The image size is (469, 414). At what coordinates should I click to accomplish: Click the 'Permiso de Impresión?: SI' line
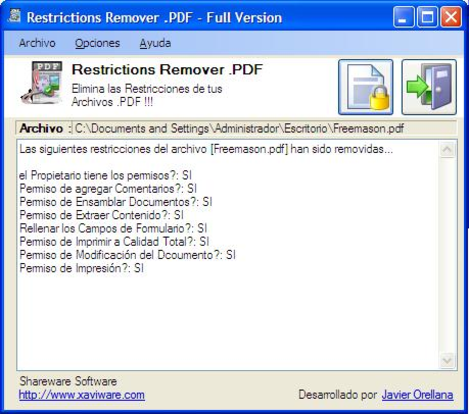tap(82, 268)
